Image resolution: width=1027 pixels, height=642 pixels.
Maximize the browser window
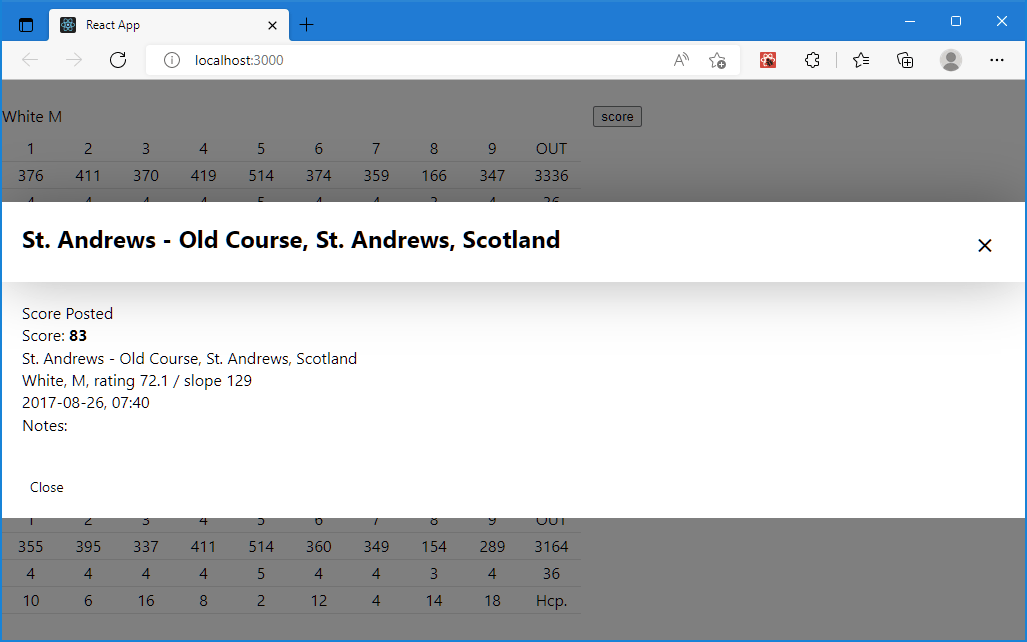click(956, 21)
